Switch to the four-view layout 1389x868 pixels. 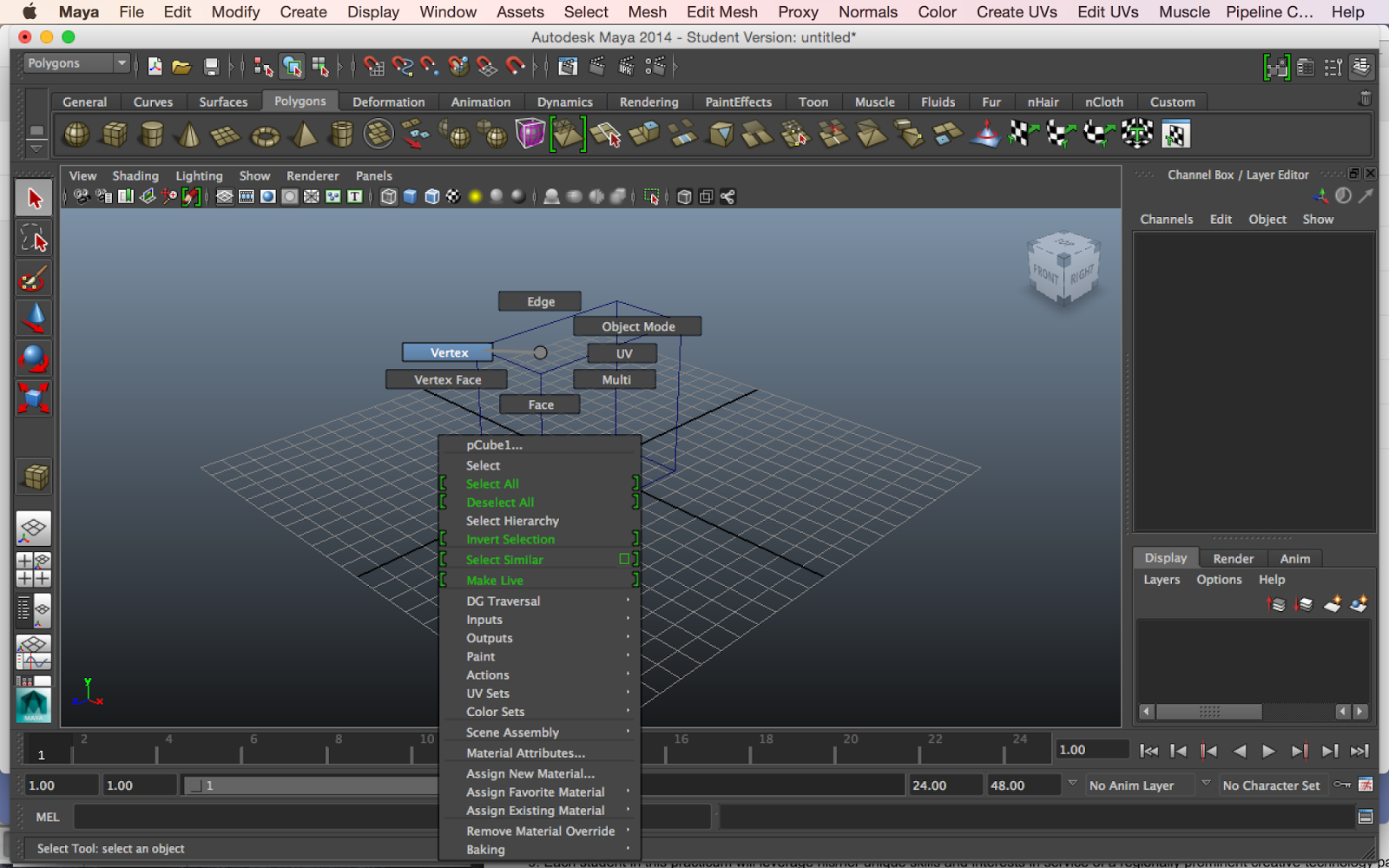[x=33, y=569]
